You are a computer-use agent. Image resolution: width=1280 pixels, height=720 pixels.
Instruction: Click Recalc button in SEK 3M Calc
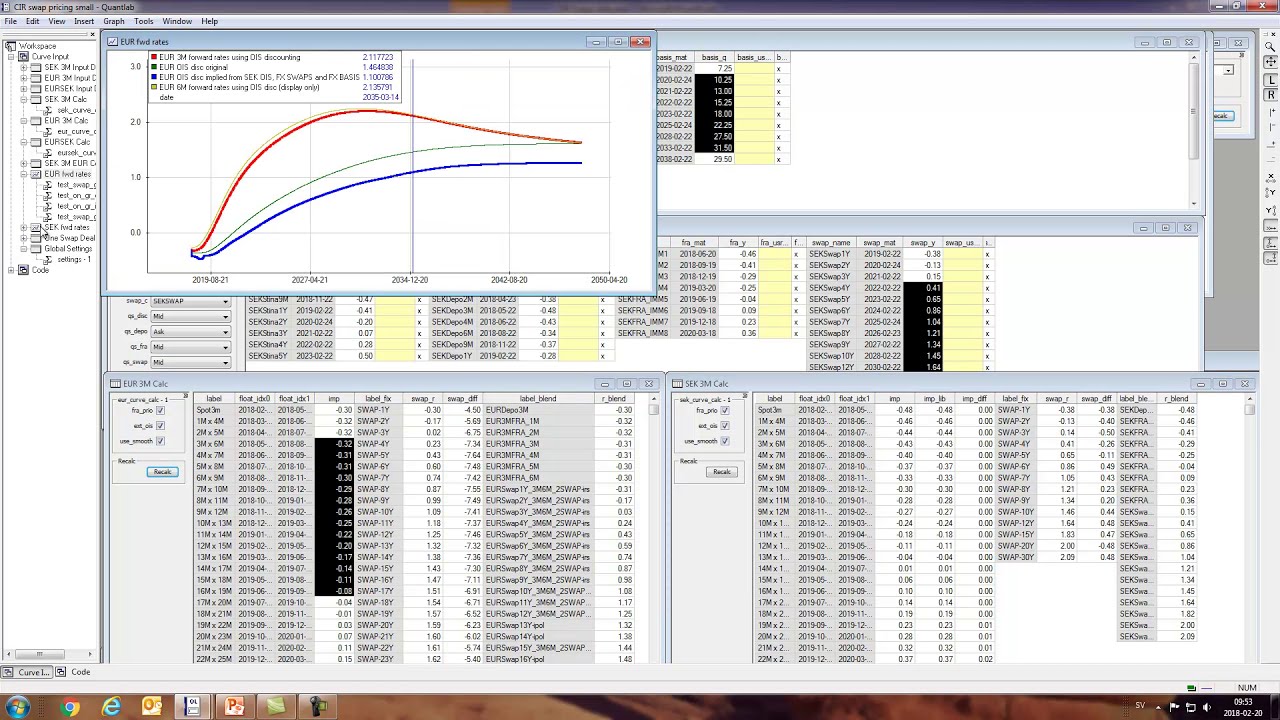(722, 472)
